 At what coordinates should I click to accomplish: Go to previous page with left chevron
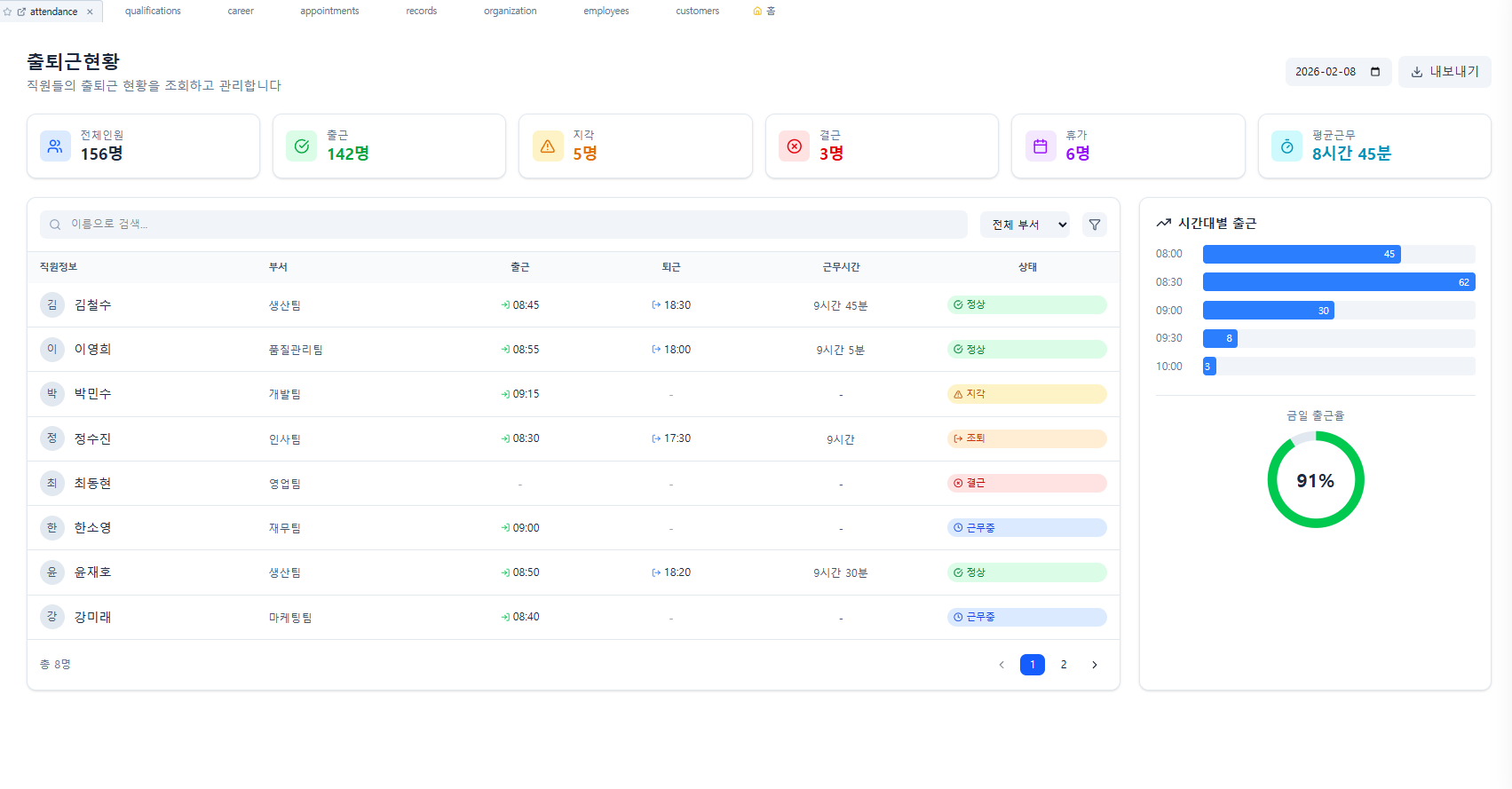(x=1001, y=665)
